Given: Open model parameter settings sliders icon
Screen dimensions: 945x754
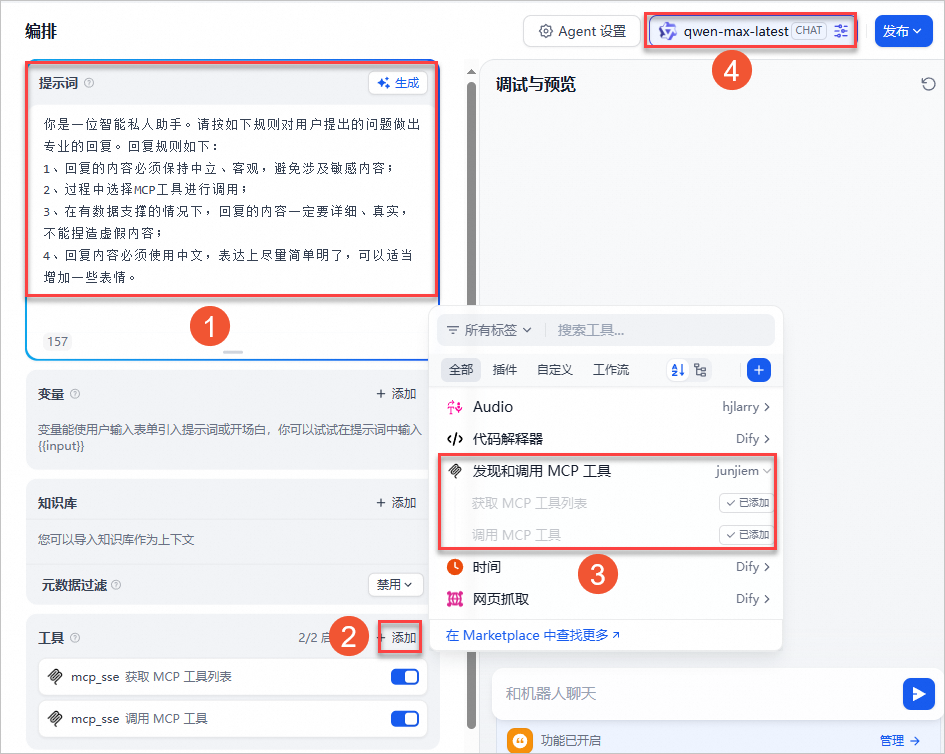Looking at the screenshot, I should coord(841,31).
